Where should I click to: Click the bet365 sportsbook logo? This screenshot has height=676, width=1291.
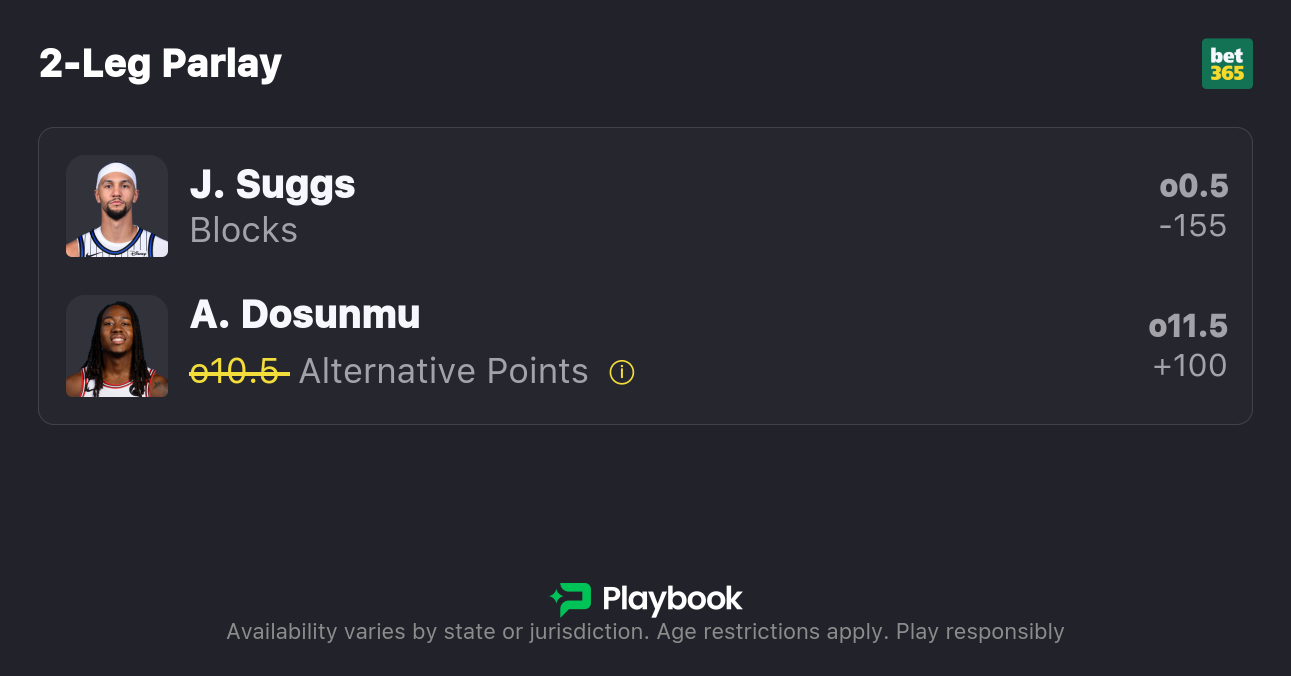coord(1227,64)
